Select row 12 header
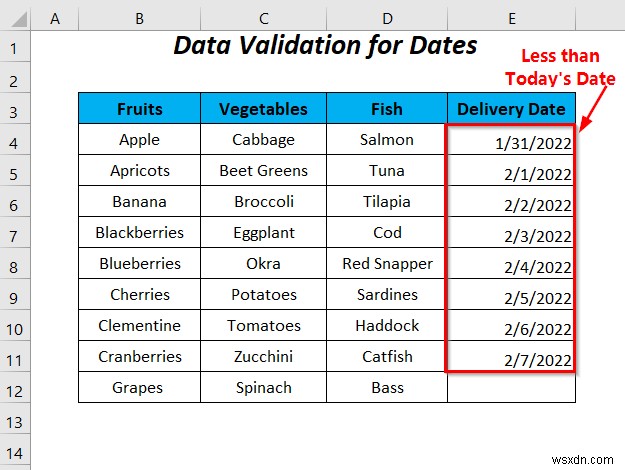Image resolution: width=625 pixels, height=470 pixels. click(14, 387)
